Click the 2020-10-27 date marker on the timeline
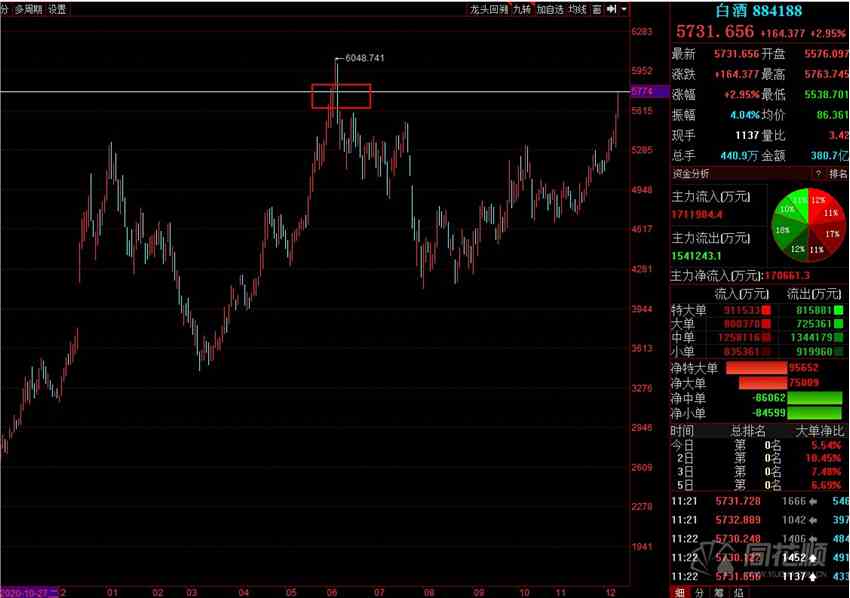The image size is (850, 598). [x=30, y=591]
